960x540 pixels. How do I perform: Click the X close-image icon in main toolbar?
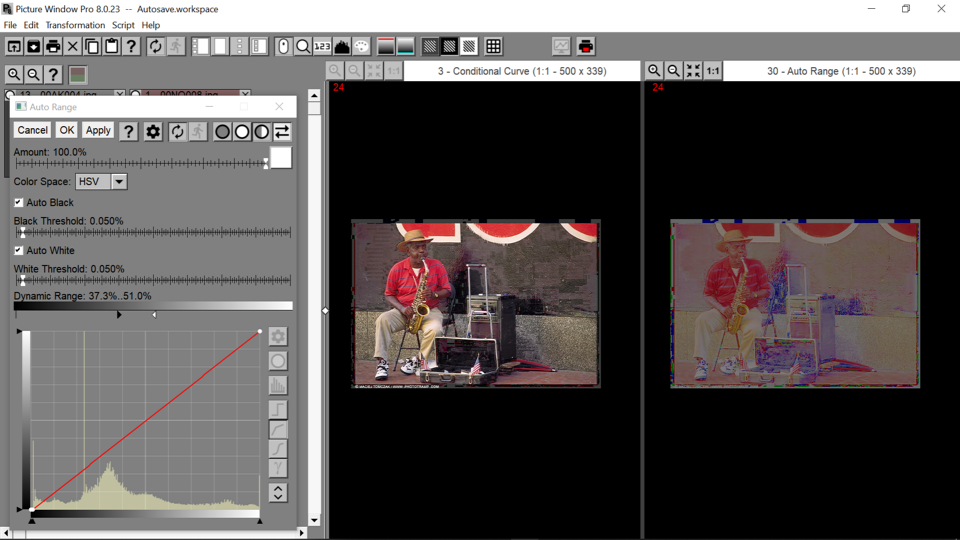(72, 47)
